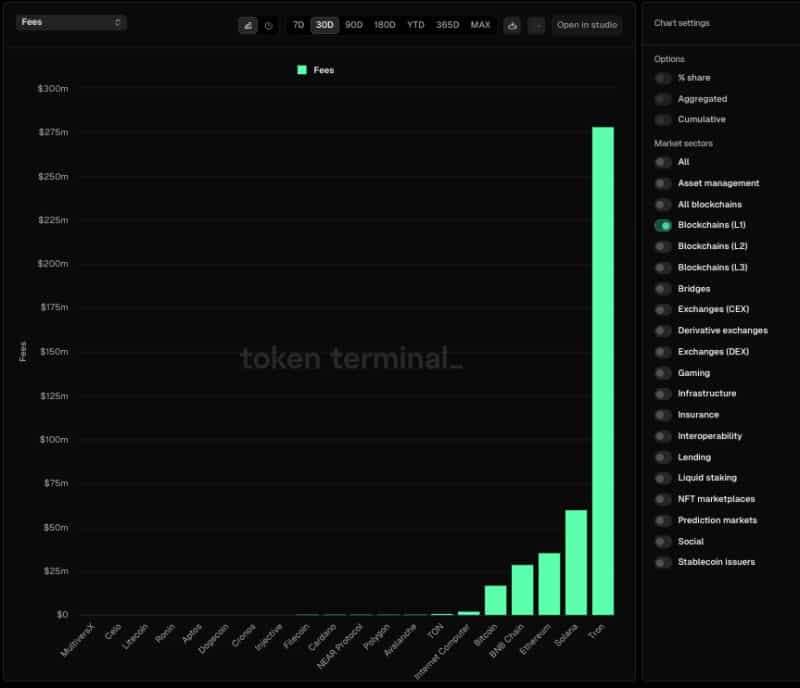
Task: Click the $300m y-axis label
Action: [x=53, y=89]
